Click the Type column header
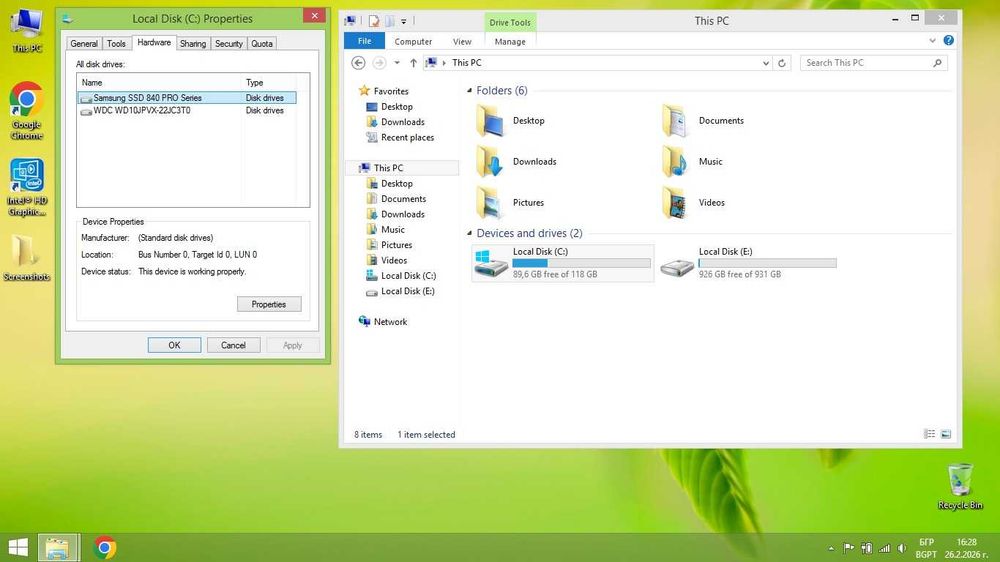Viewport: 1000px width, 562px height. 269,82
